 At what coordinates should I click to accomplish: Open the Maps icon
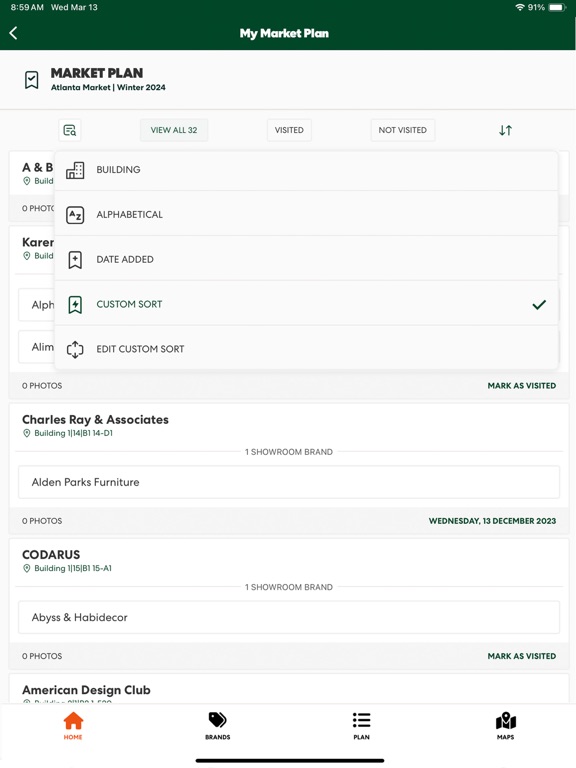[506, 720]
